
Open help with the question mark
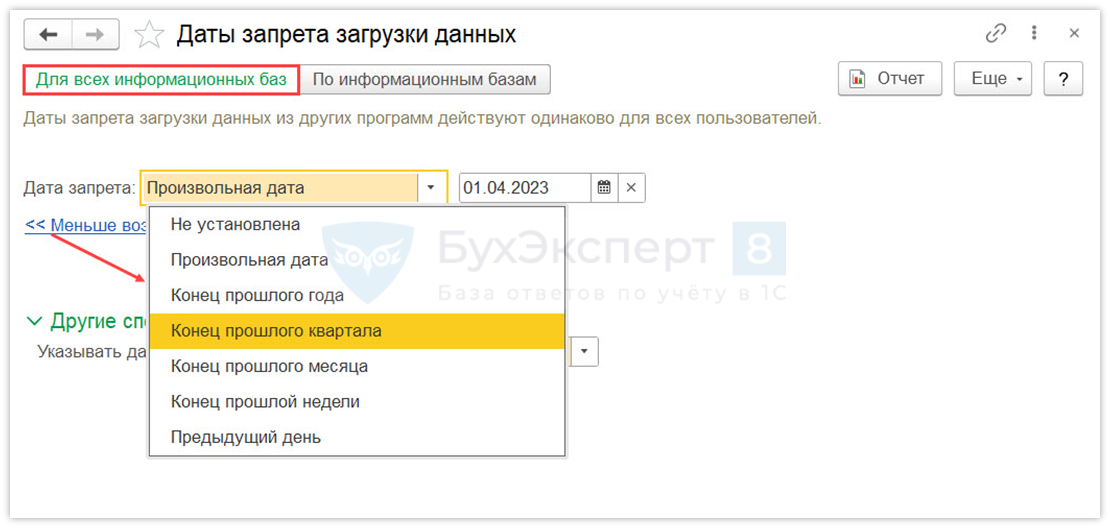(x=1063, y=79)
